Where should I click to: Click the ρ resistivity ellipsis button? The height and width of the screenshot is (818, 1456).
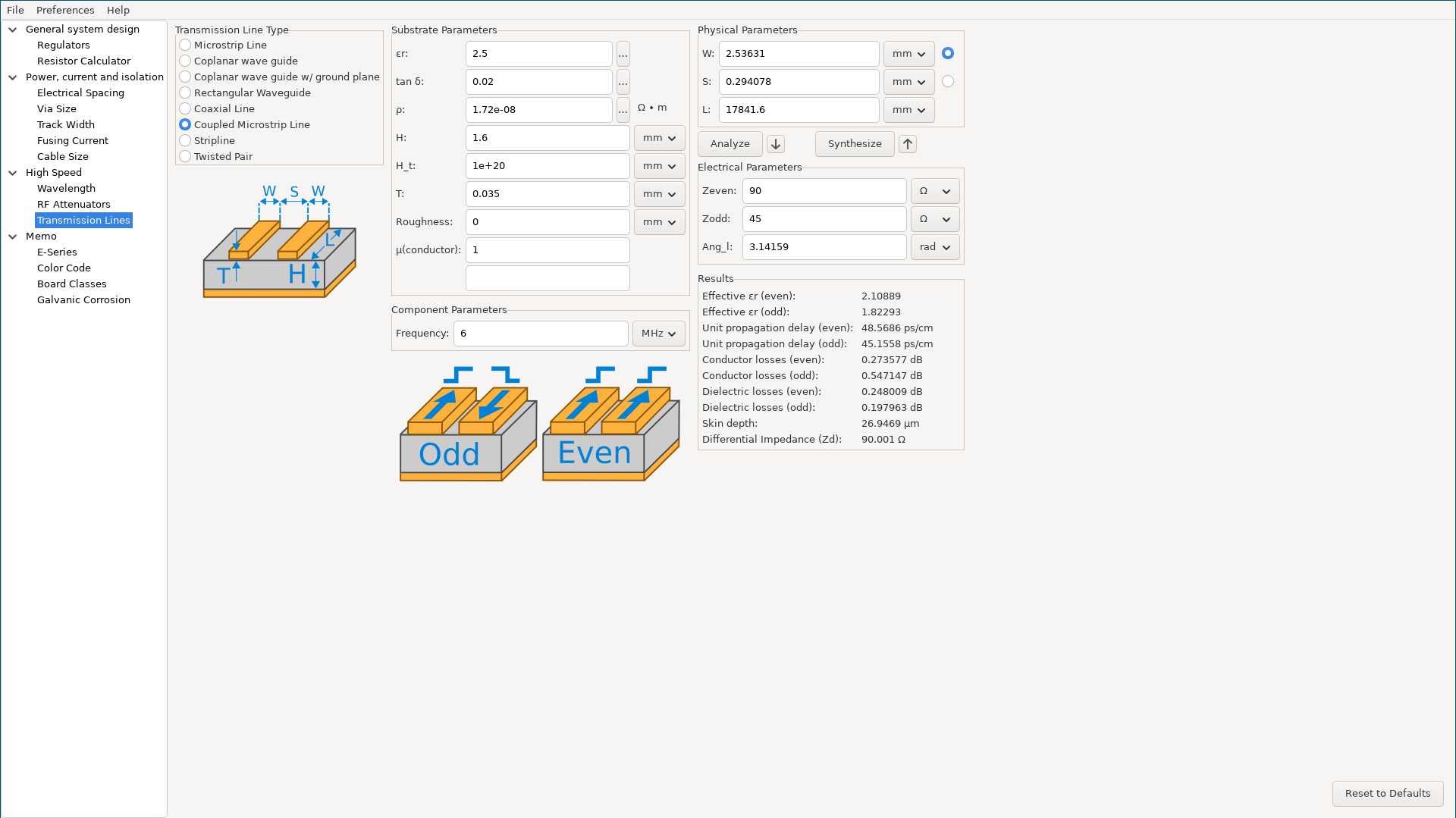point(623,110)
